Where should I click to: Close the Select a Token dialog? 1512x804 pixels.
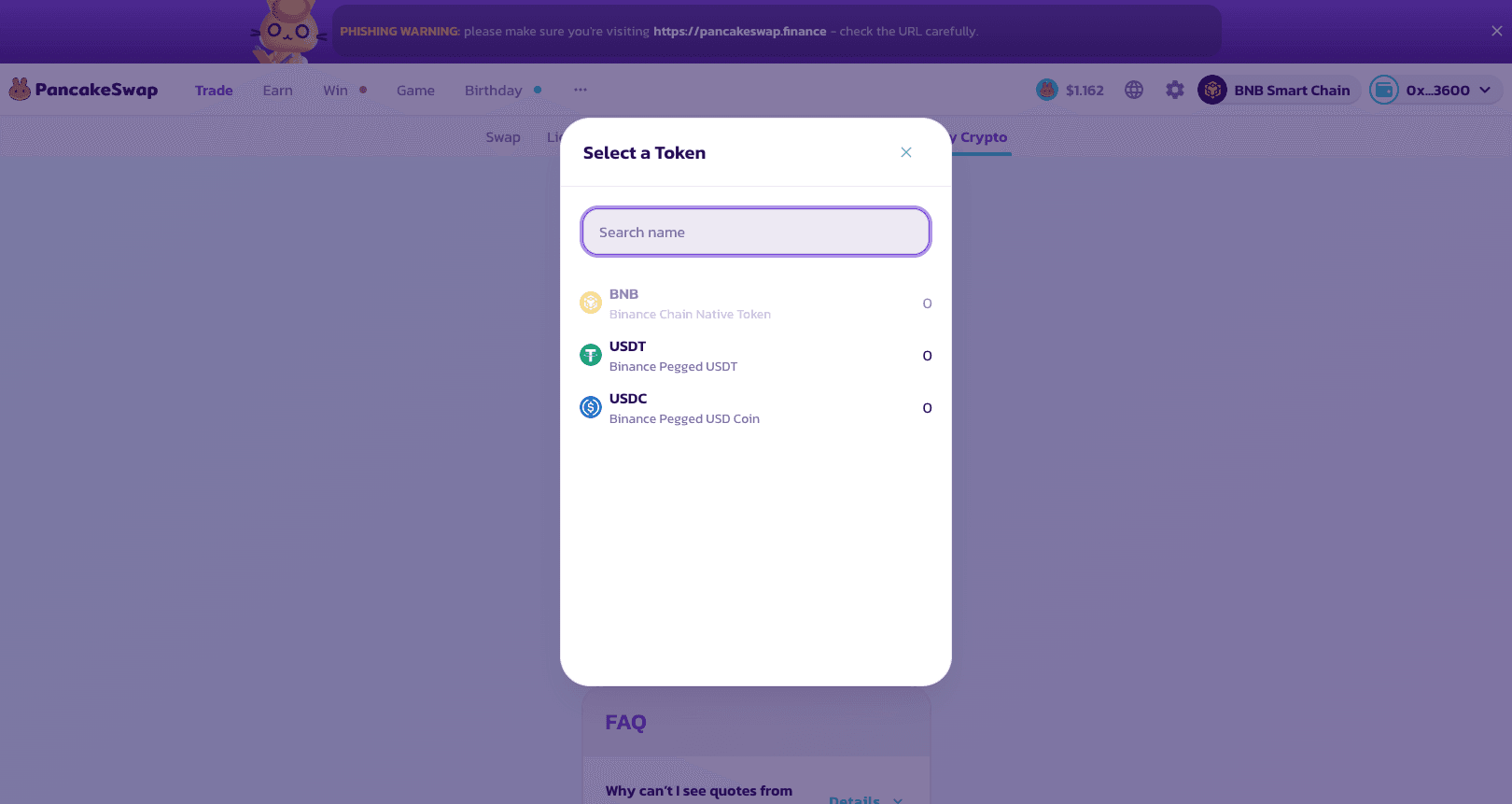pos(906,152)
